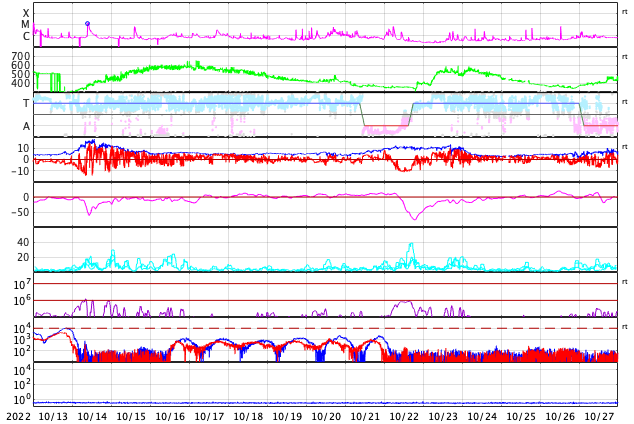
Task: Click the rt label beside the X-ray flux panel
Action: [x=624, y=12]
